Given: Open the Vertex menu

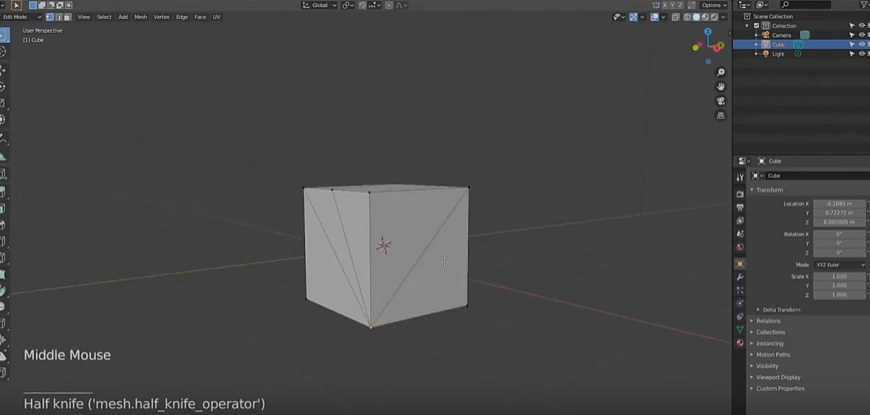Looking at the screenshot, I should (x=161, y=17).
